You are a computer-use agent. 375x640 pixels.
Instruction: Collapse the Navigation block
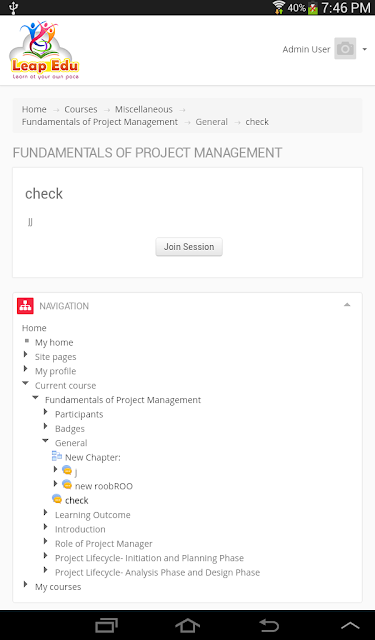tap(347, 305)
